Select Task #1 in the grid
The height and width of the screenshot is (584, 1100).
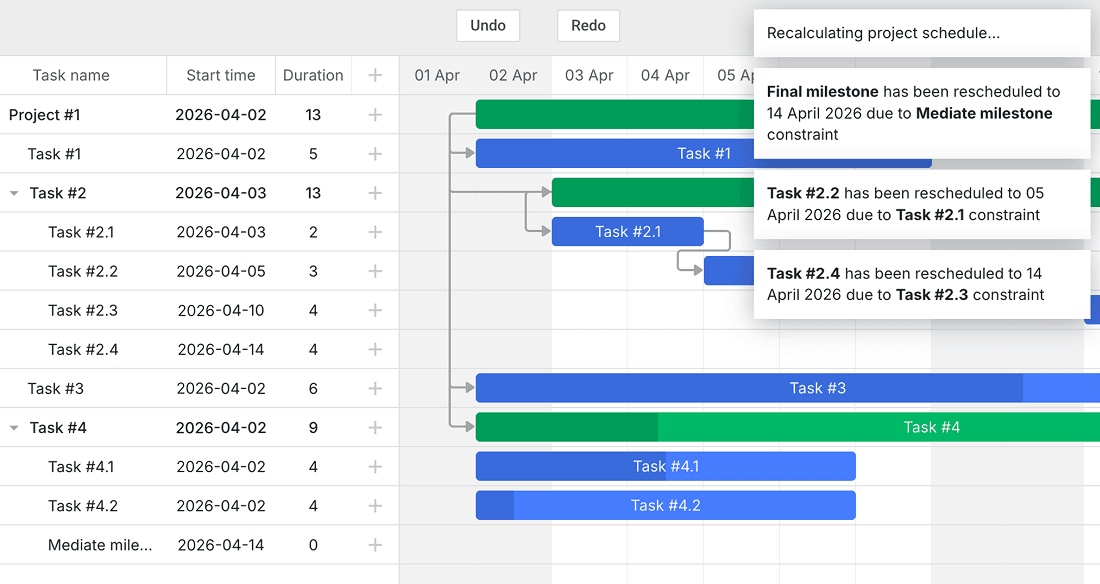point(54,154)
